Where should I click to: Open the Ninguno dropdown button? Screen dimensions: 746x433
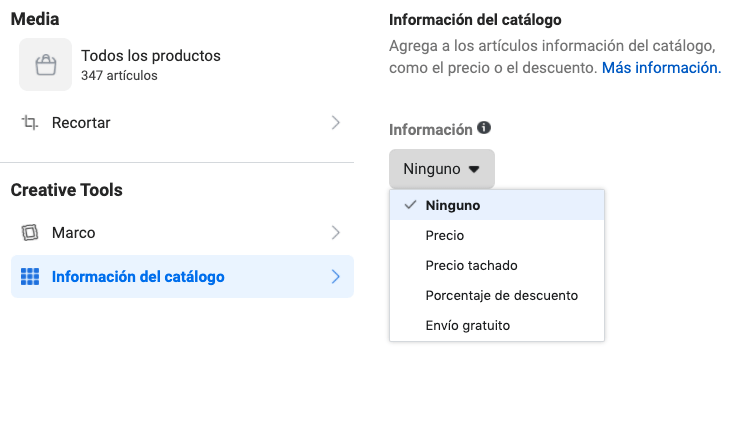click(x=442, y=169)
